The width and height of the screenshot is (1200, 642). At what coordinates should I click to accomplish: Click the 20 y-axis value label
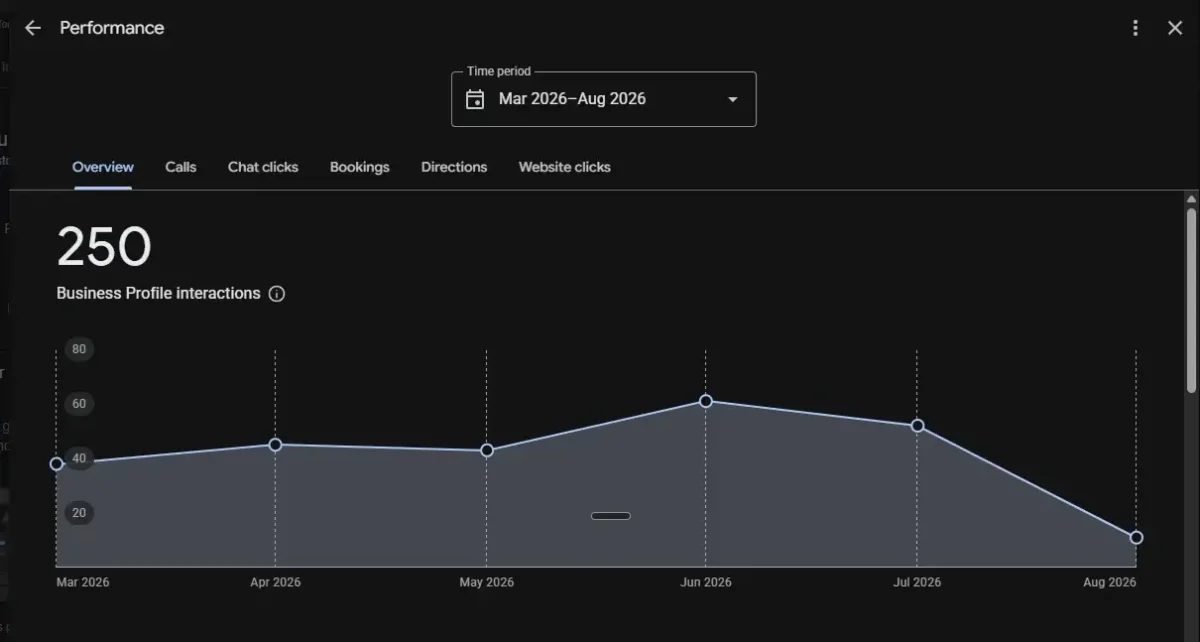pos(79,513)
